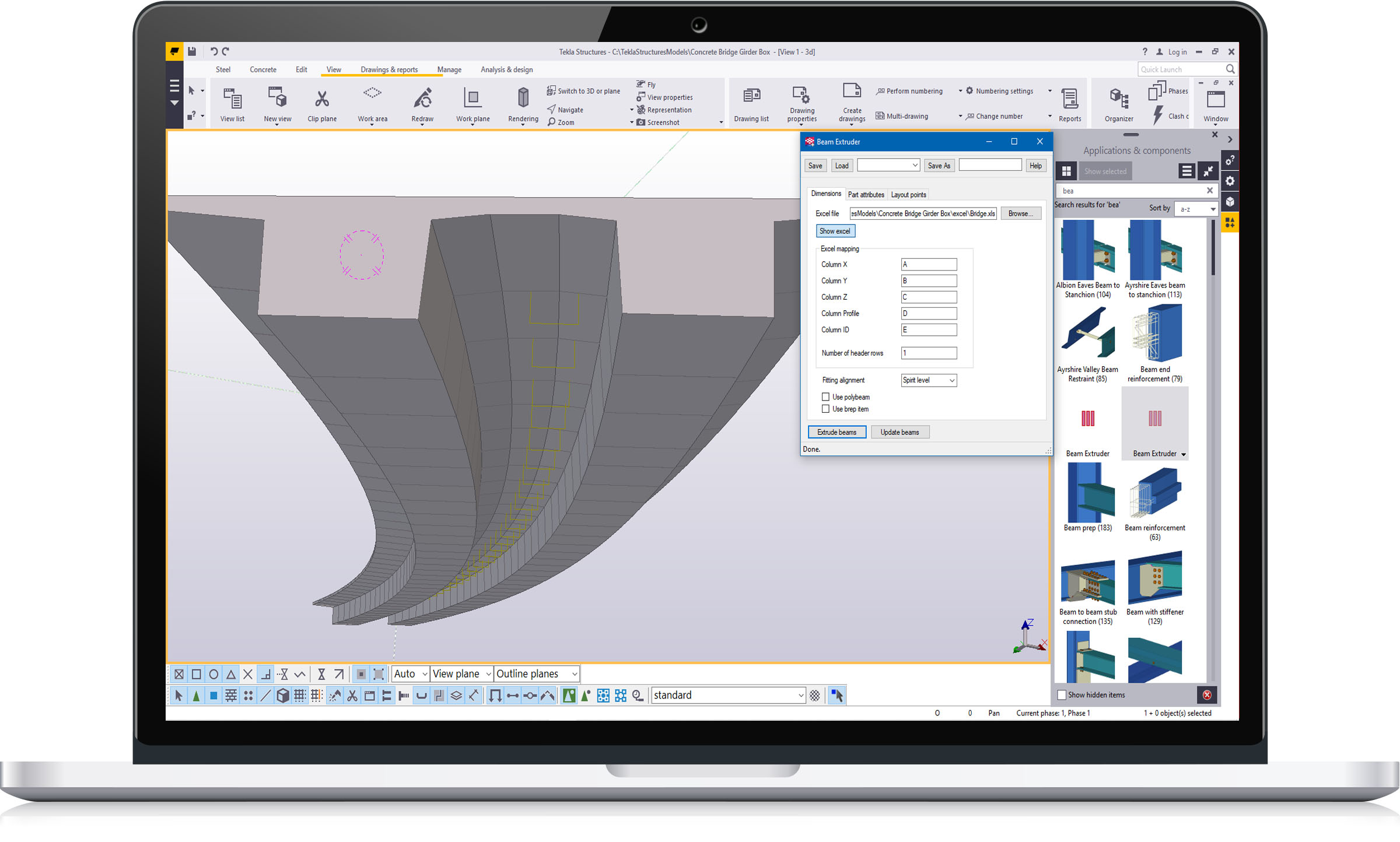
Task: Click the Clash check lightning icon
Action: tap(1158, 115)
